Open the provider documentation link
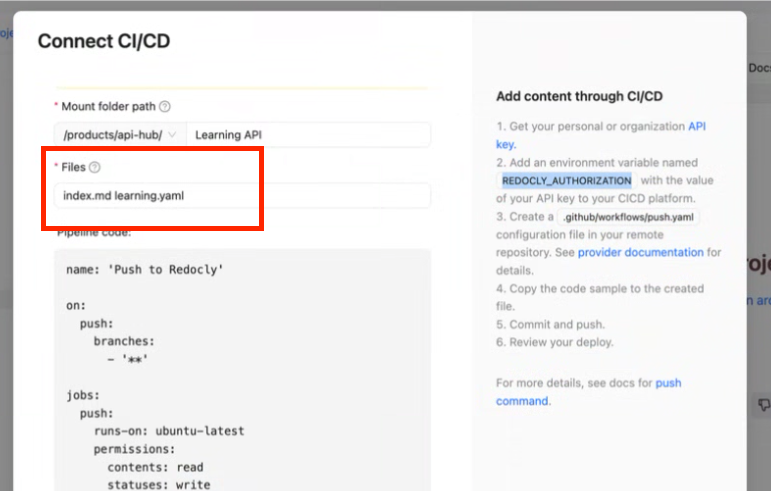The width and height of the screenshot is (771, 491). pos(640,252)
